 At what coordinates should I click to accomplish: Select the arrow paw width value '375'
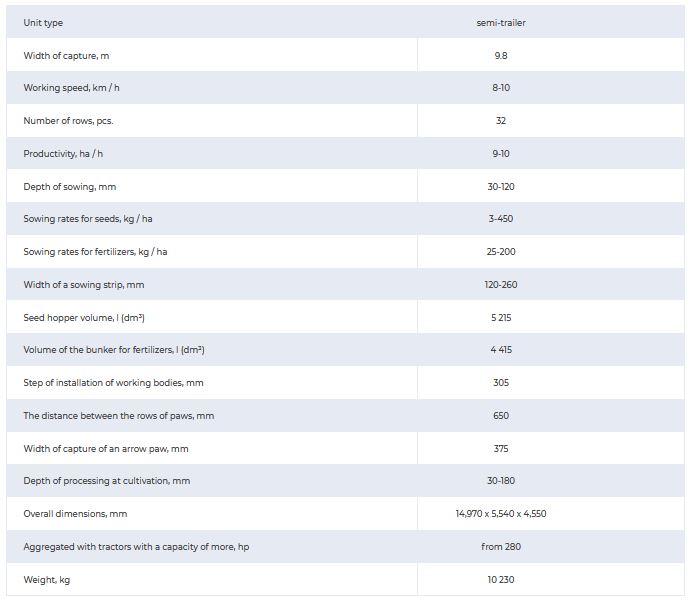point(500,449)
